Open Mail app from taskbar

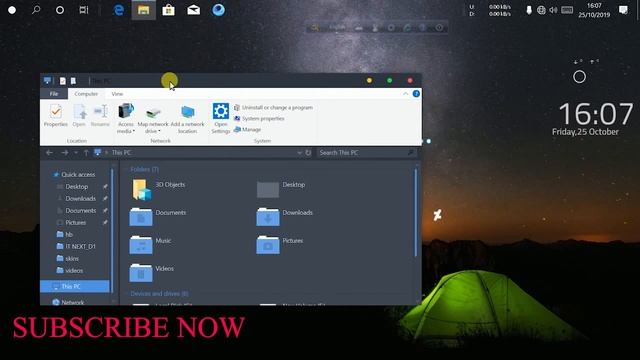pos(193,10)
